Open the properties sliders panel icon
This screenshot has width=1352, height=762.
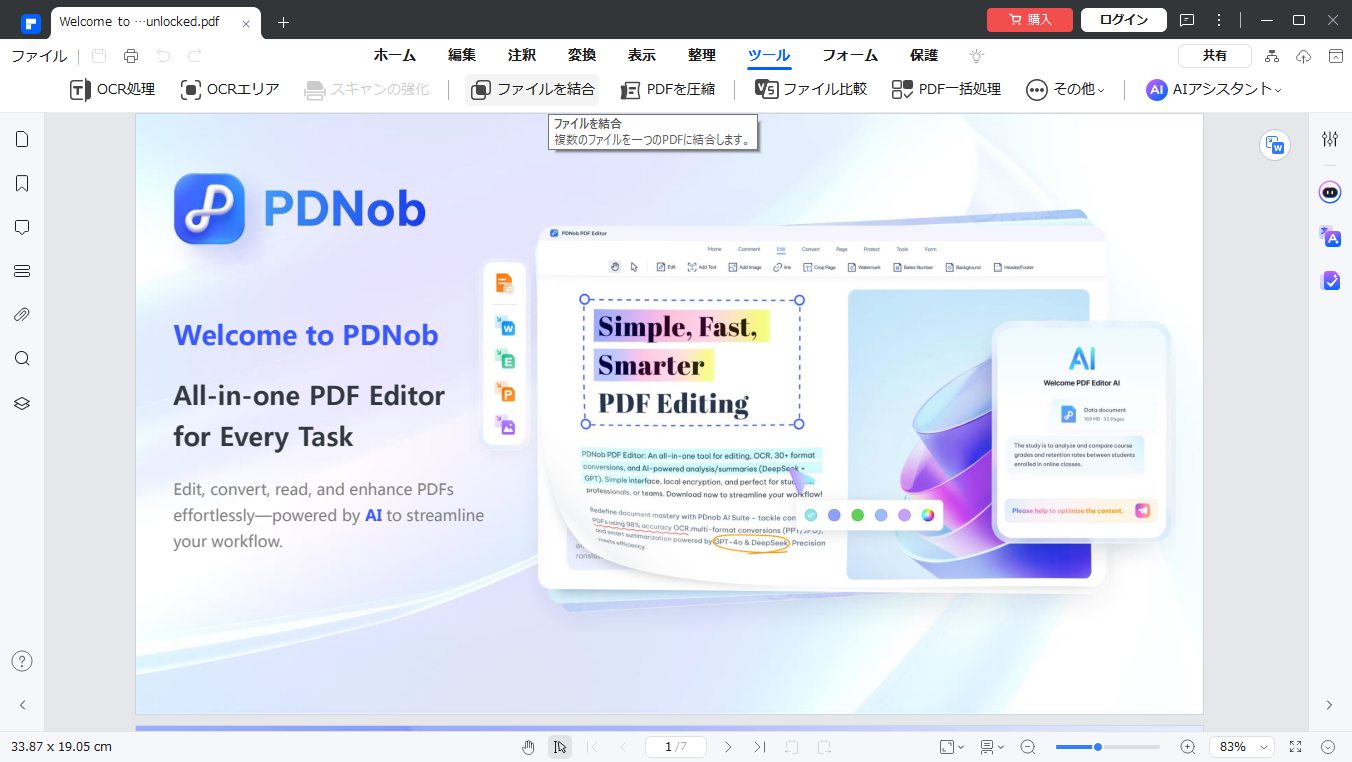[x=1330, y=139]
